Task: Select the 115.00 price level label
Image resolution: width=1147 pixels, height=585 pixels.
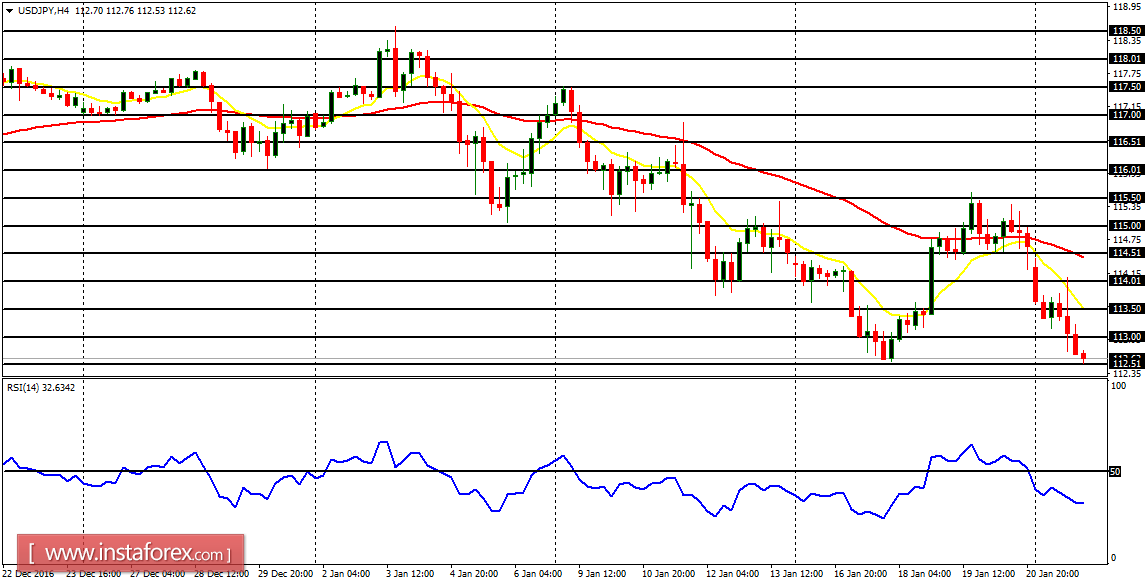Action: 1128,227
